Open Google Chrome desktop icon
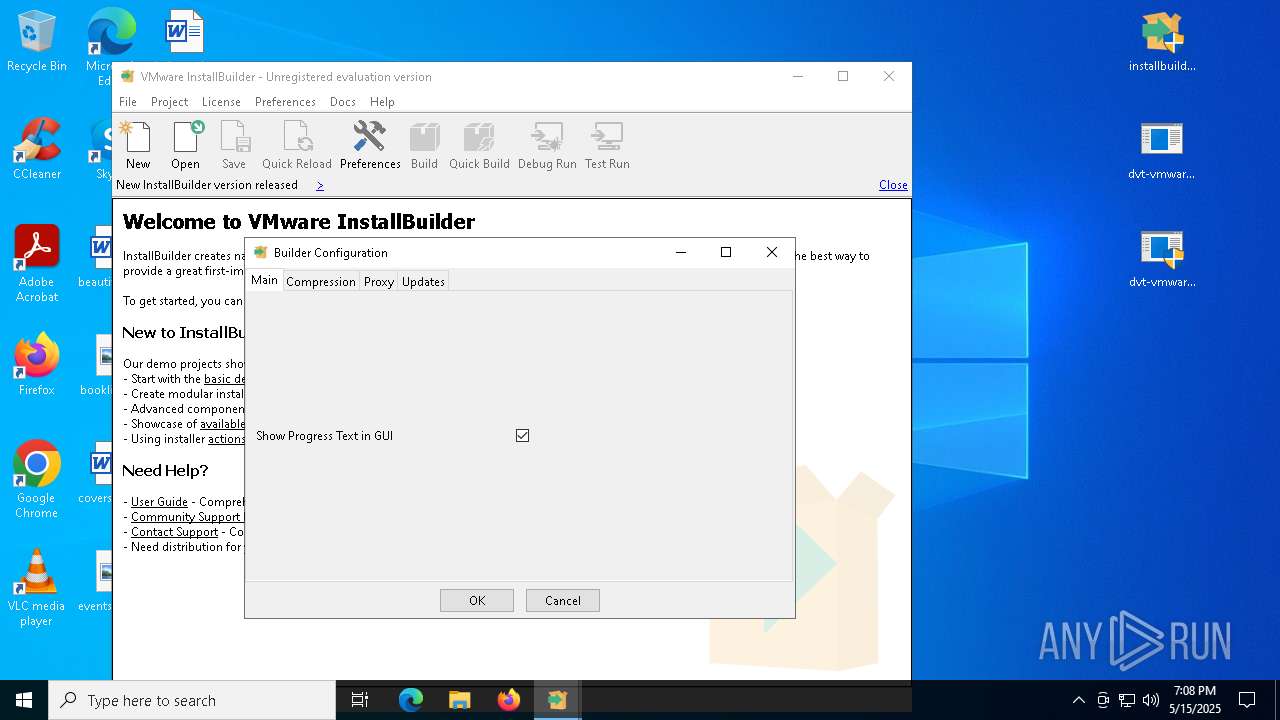 (37, 480)
